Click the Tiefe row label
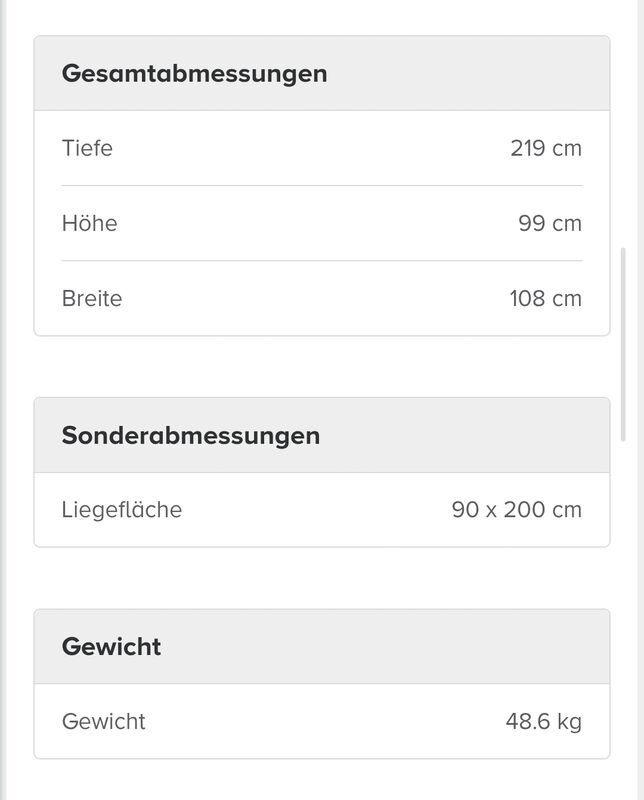 (x=87, y=149)
